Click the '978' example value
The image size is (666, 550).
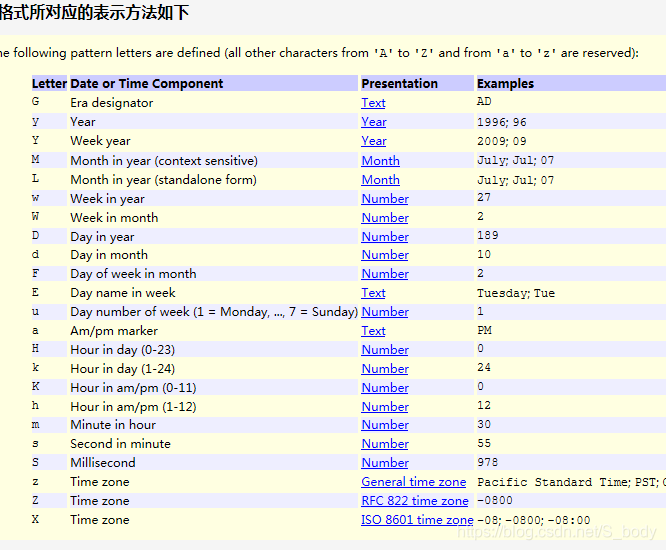pos(488,462)
